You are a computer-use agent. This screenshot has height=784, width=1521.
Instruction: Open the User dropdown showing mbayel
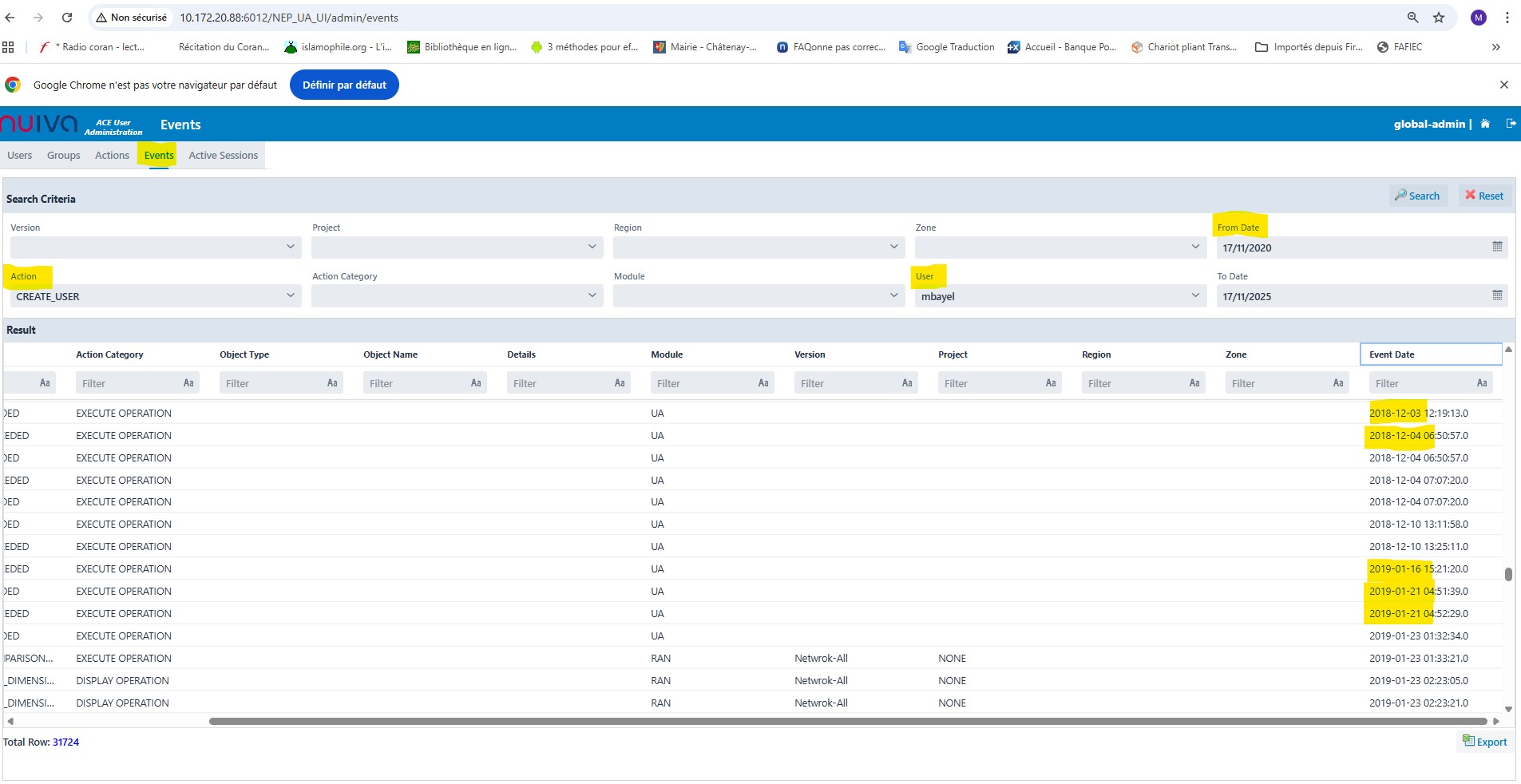[x=1194, y=296]
